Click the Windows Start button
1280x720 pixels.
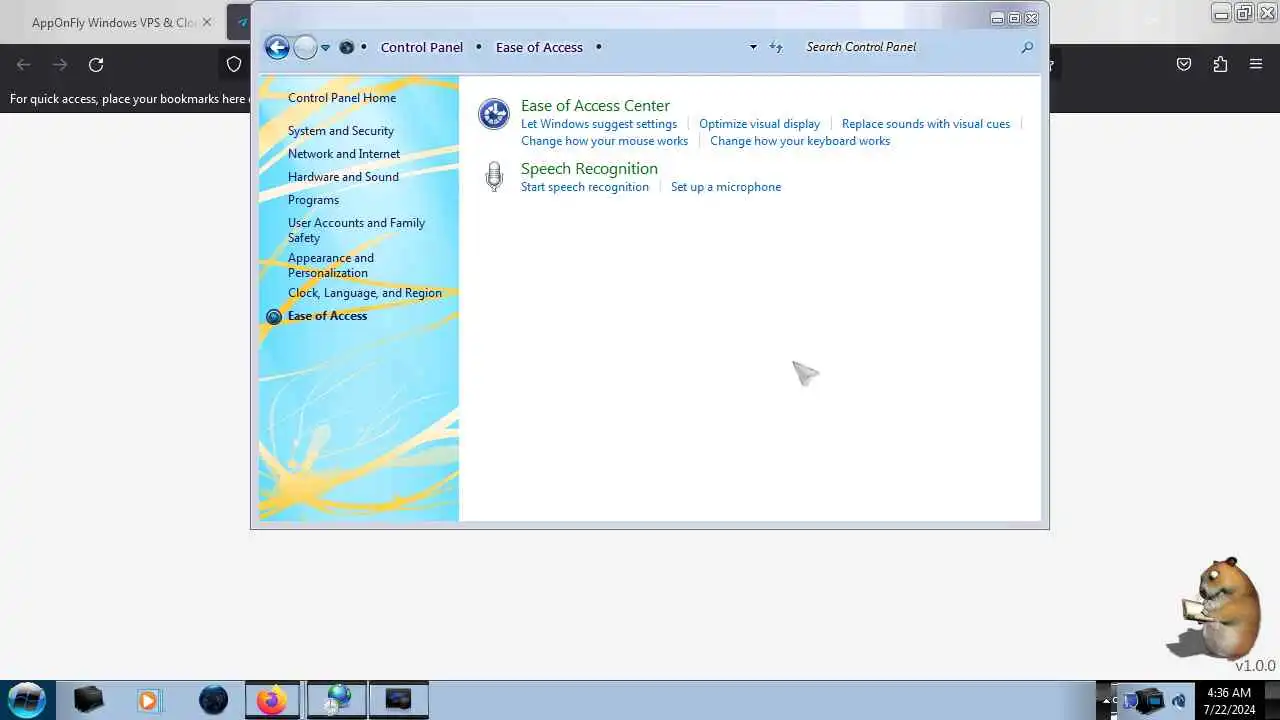(27, 699)
